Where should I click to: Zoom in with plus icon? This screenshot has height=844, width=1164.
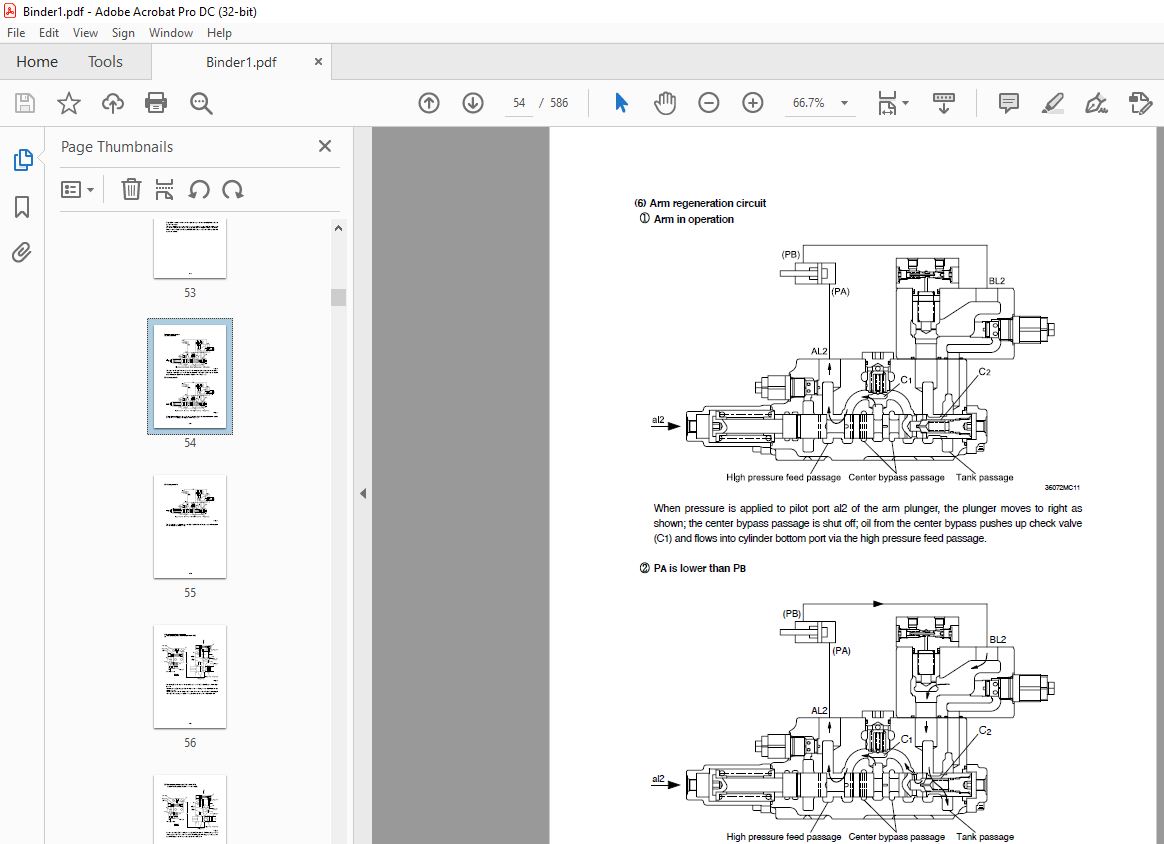[753, 103]
